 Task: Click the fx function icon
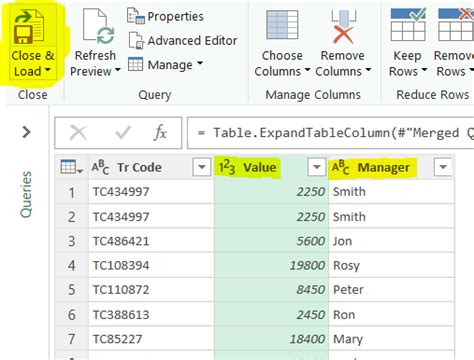point(160,133)
